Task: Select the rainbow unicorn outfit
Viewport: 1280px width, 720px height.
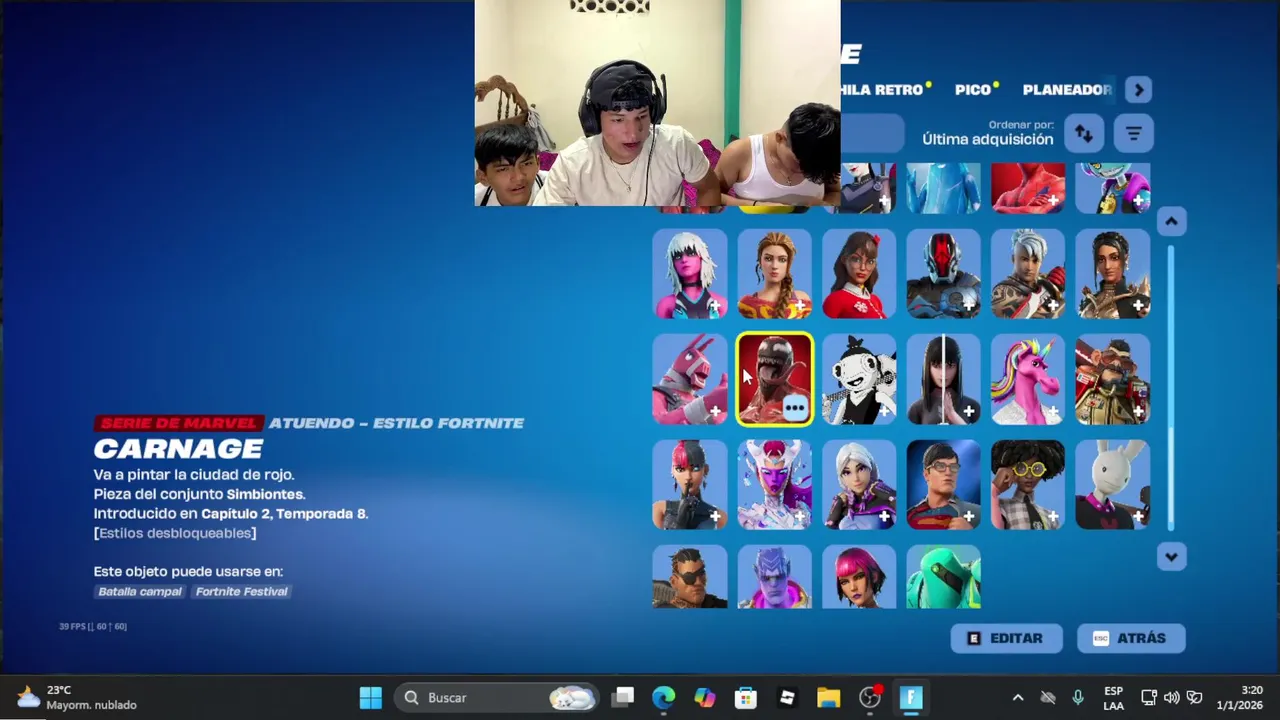Action: pos(1028,379)
